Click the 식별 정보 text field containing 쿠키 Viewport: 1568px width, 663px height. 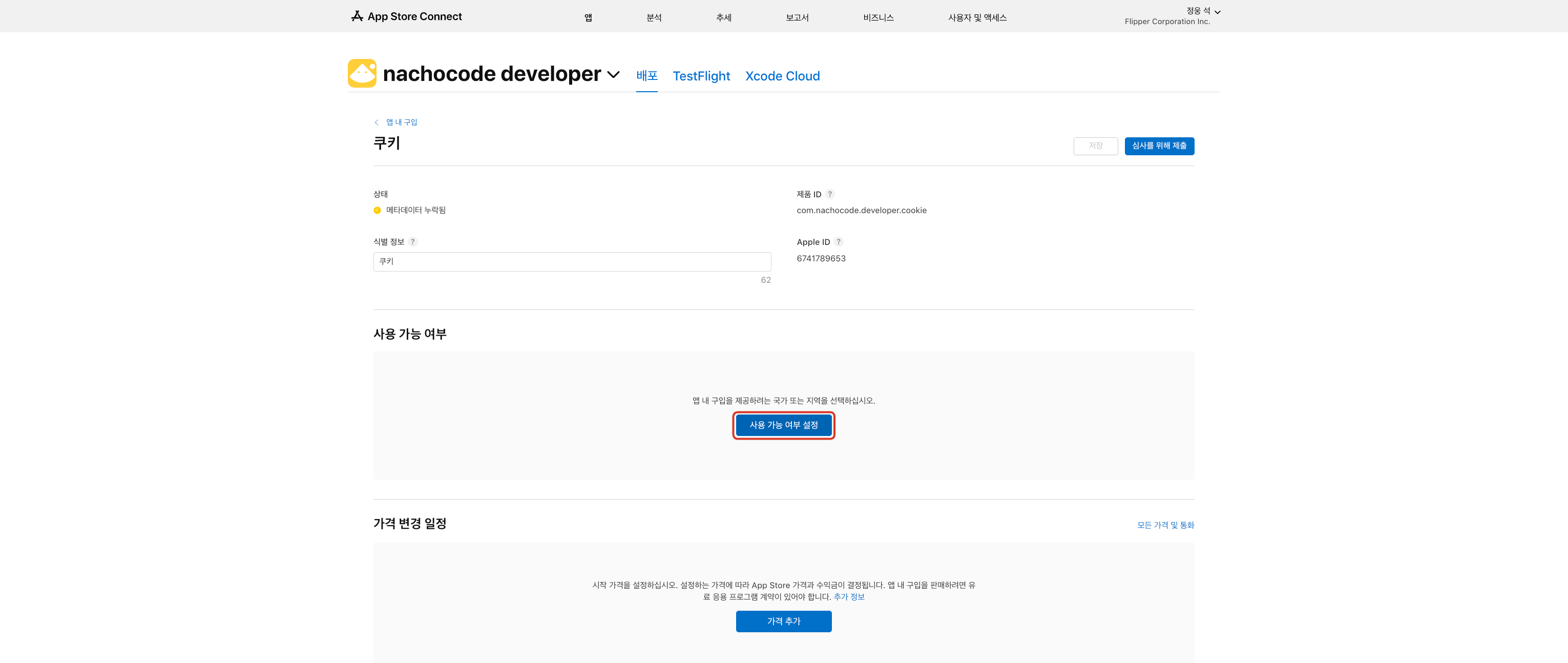coord(572,262)
